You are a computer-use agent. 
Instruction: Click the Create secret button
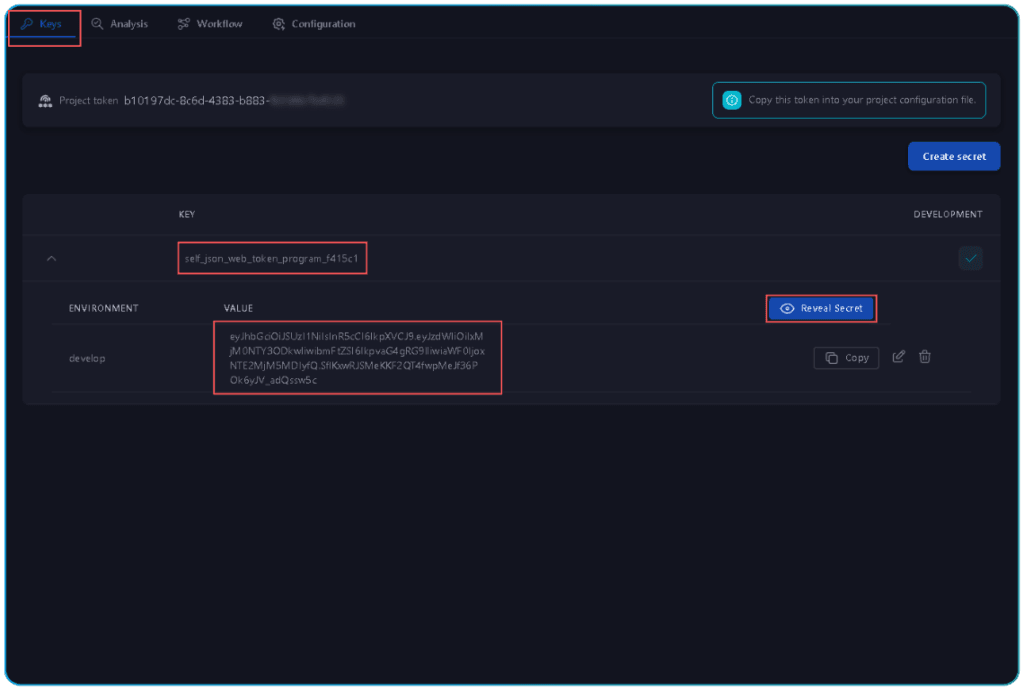(x=953, y=157)
